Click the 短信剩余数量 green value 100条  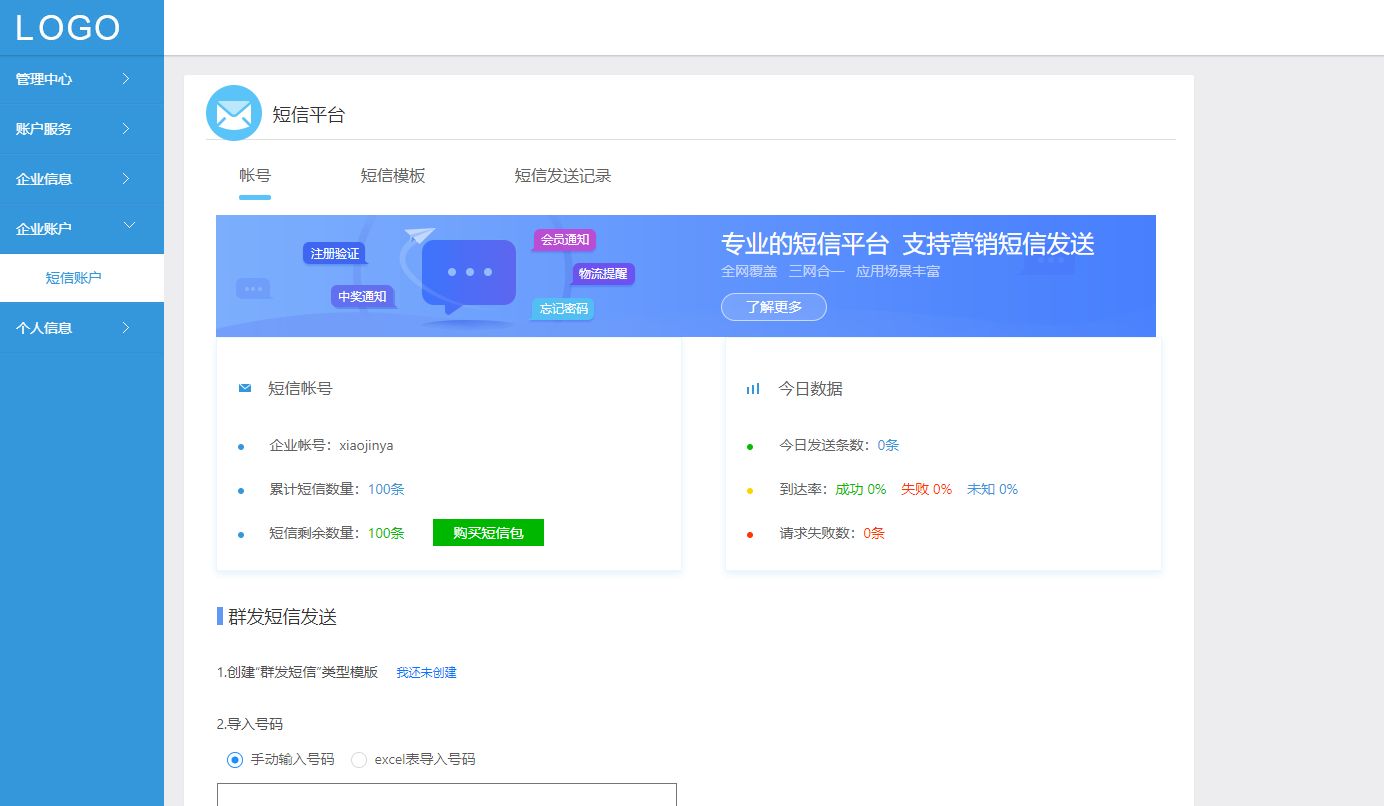click(x=386, y=533)
